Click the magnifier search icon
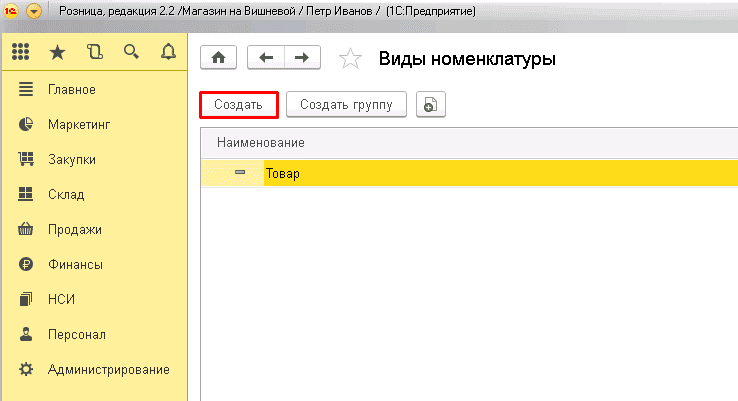The image size is (738, 401). click(131, 52)
